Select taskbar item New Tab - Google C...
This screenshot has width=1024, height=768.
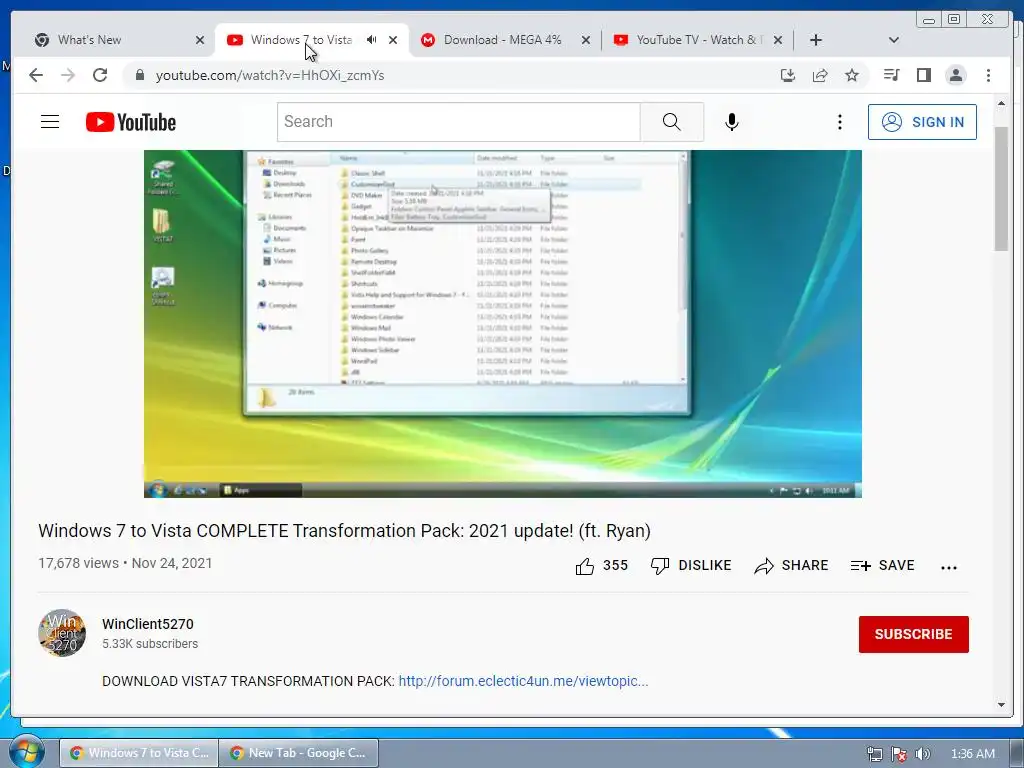299,753
